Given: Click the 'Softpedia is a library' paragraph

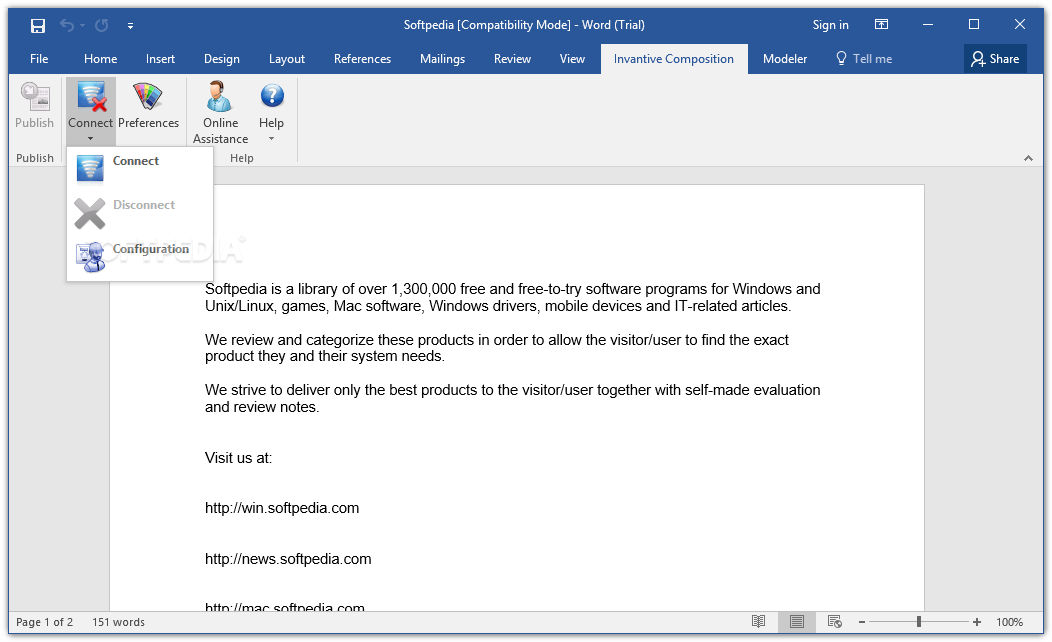Looking at the screenshot, I should [x=513, y=298].
